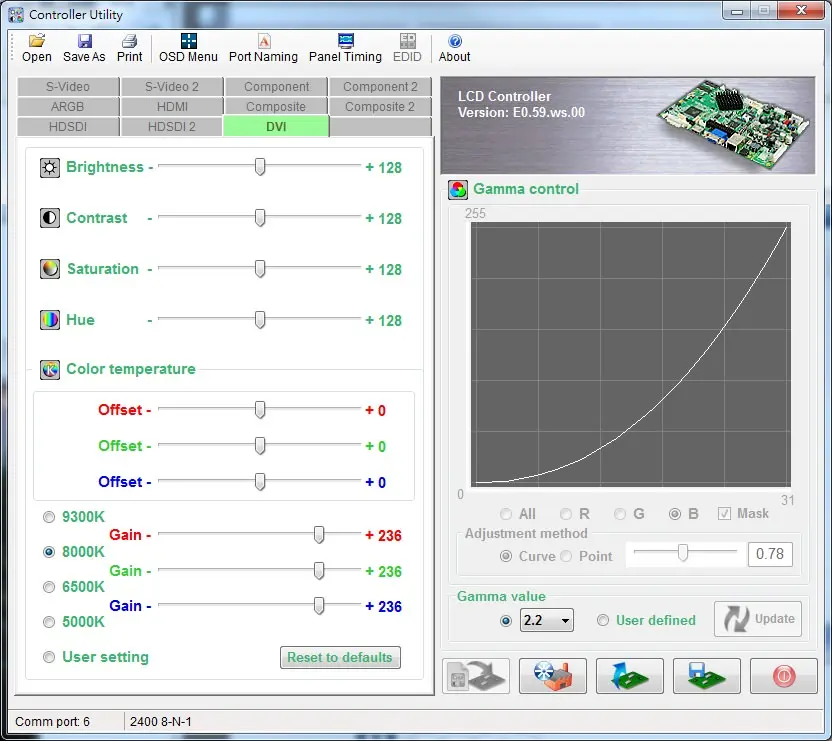Switch to the ARGB tab
832x741 pixels.
tap(68, 107)
